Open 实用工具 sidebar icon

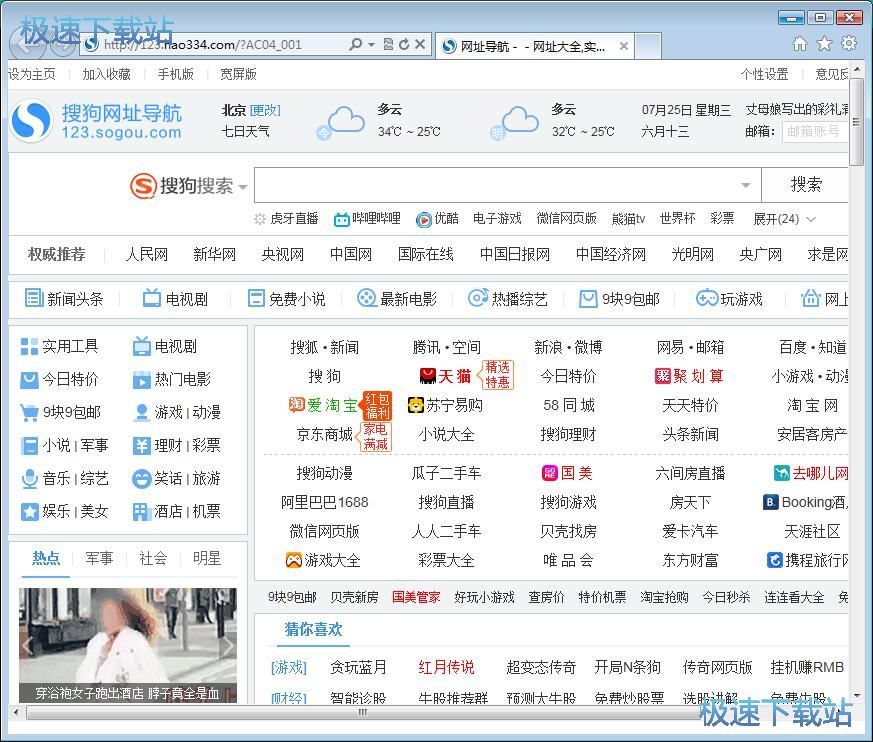[29, 346]
